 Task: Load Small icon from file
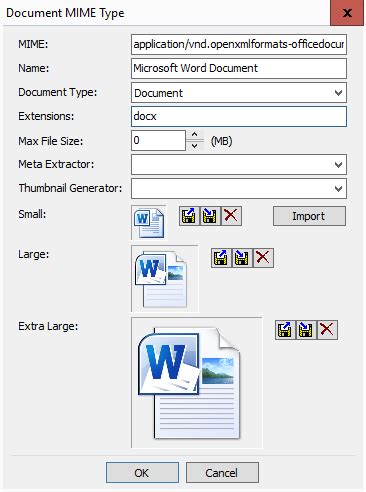[x=189, y=216]
